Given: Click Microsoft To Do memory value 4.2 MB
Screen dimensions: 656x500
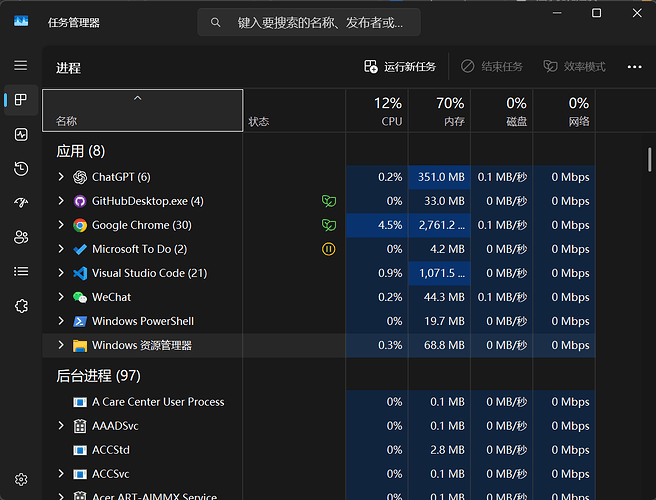Looking at the screenshot, I should click(x=447, y=249).
